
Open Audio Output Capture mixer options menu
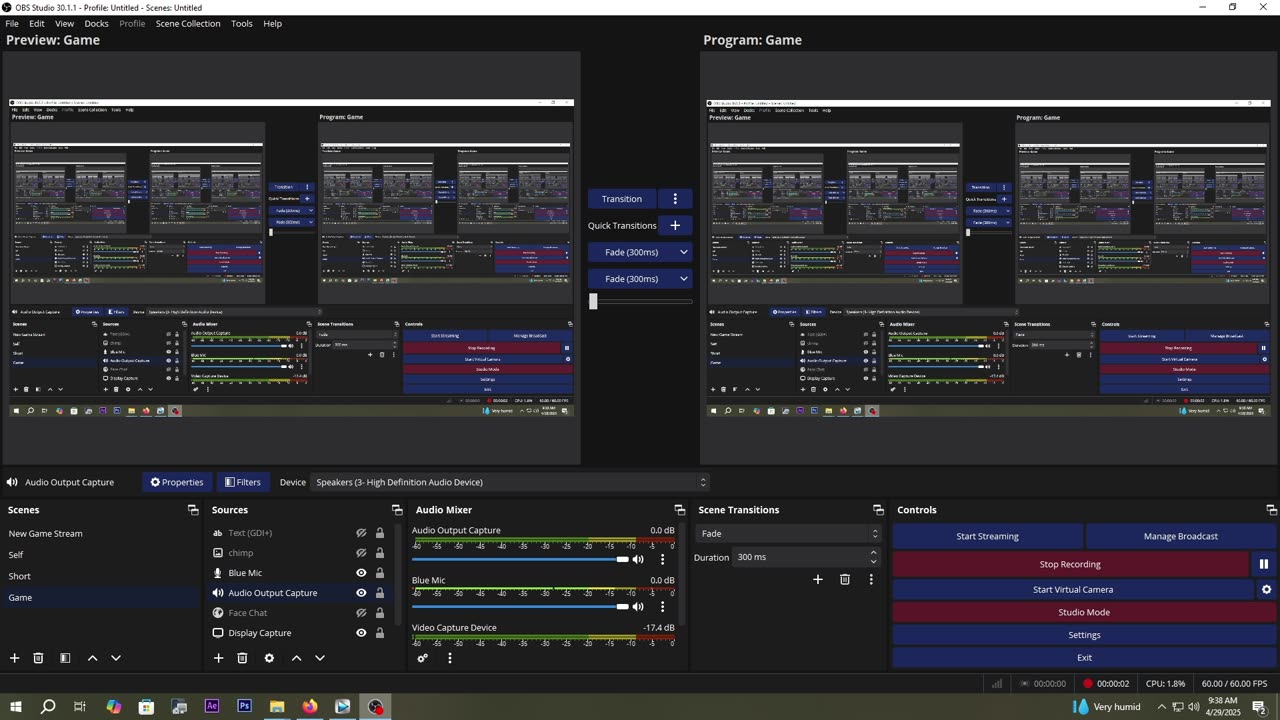(662, 559)
